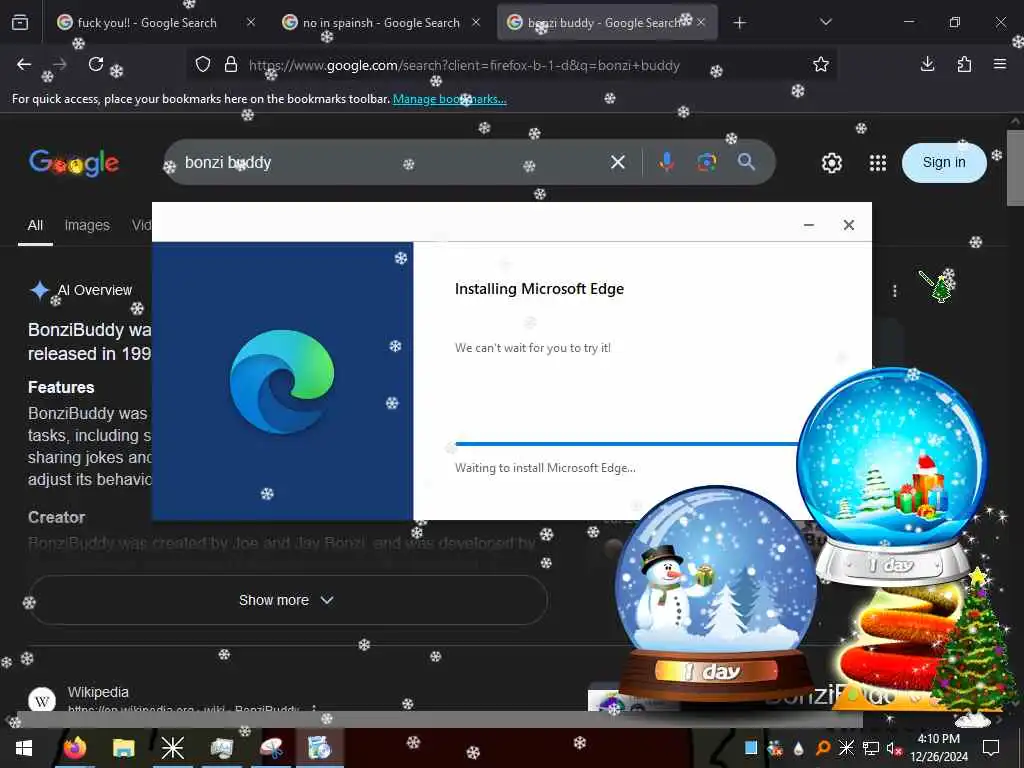Open Google quick settings gear
This screenshot has width=1024, height=768.
(x=831, y=163)
